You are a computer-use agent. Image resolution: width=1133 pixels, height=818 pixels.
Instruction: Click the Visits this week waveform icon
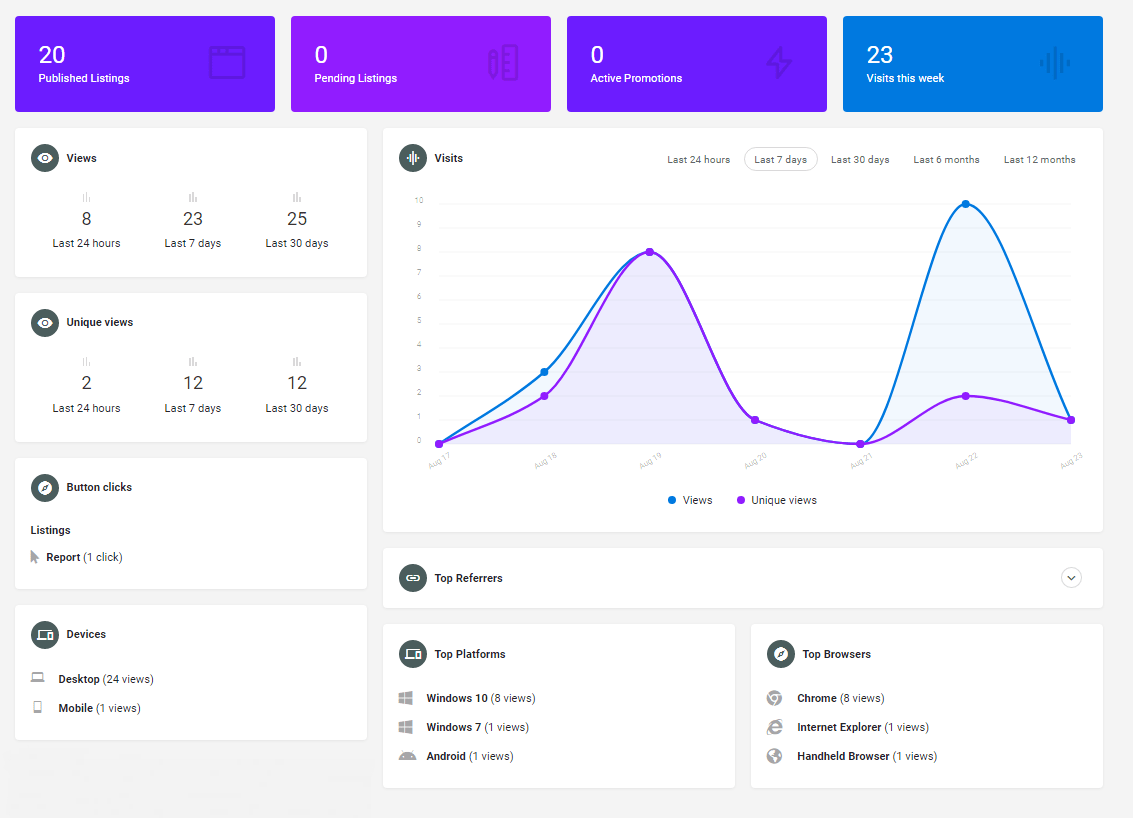(1055, 63)
